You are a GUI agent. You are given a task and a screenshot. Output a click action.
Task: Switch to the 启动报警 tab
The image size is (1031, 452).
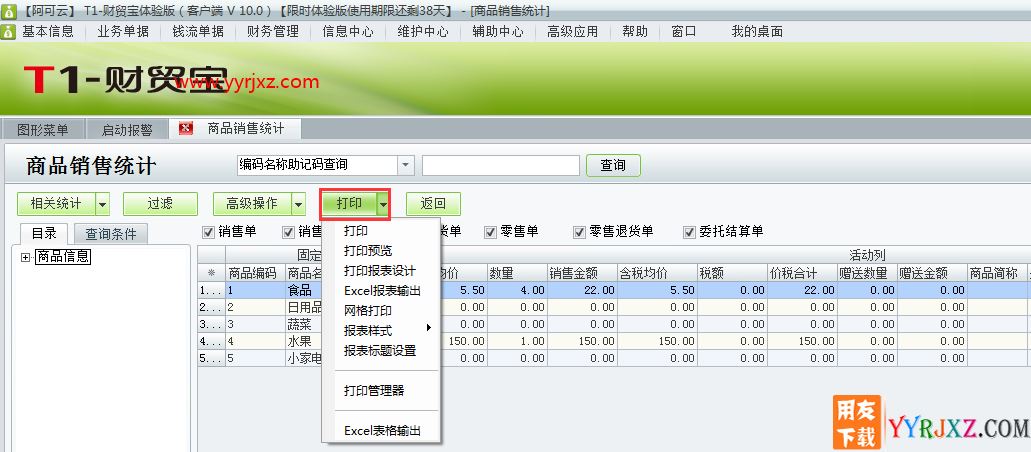pos(126,130)
